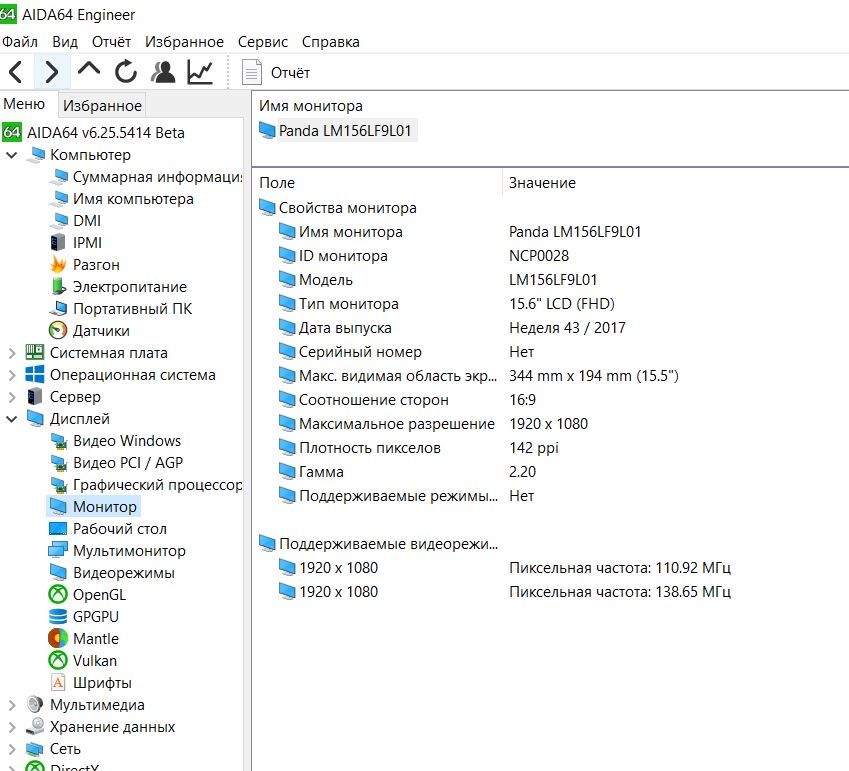Image resolution: width=849 pixels, height=771 pixels.
Task: Select the Дата выпуска row
Action: pyautogui.click(x=452, y=328)
